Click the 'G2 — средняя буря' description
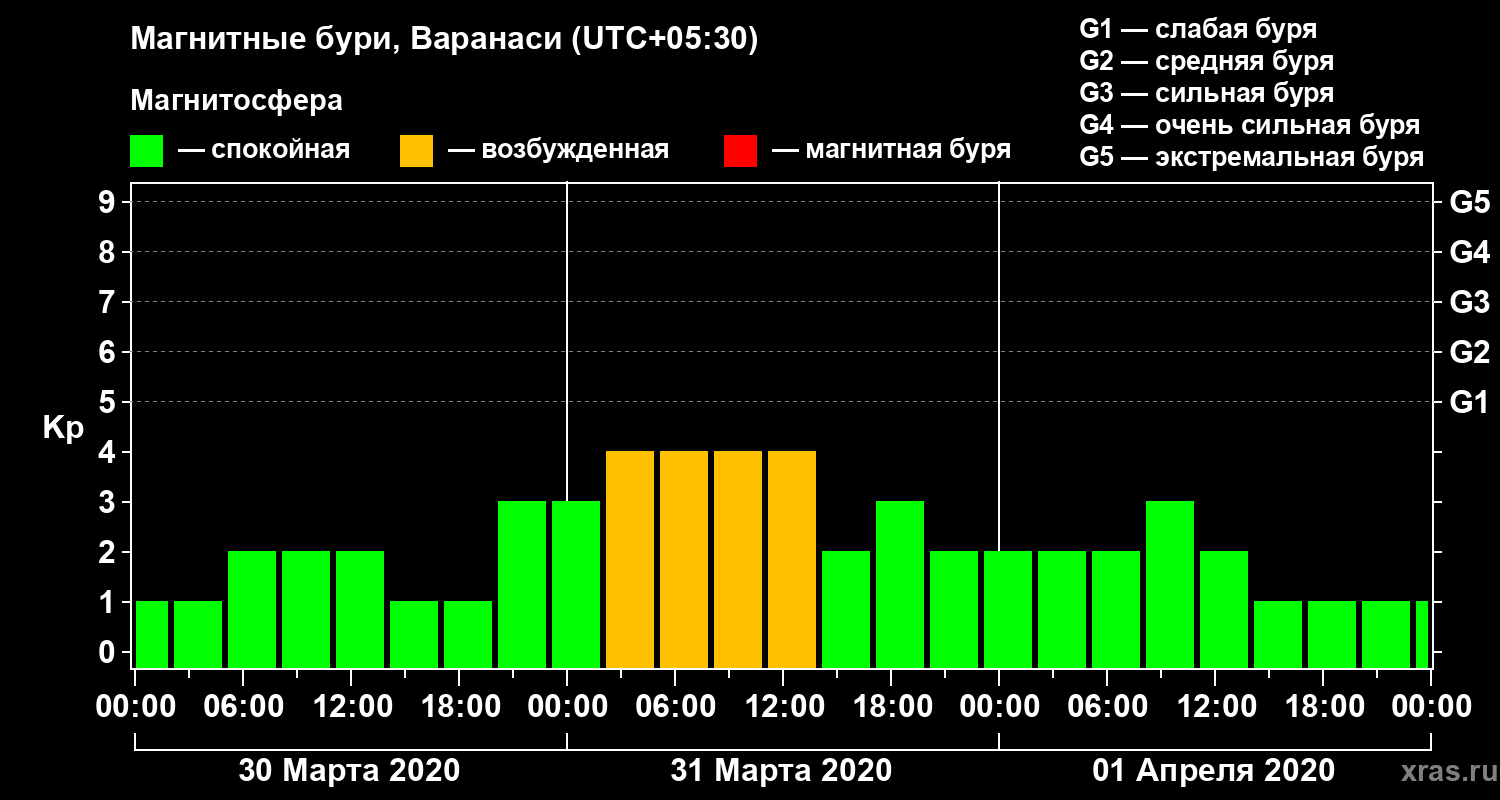This screenshot has height=800, width=1500. (x=1206, y=61)
